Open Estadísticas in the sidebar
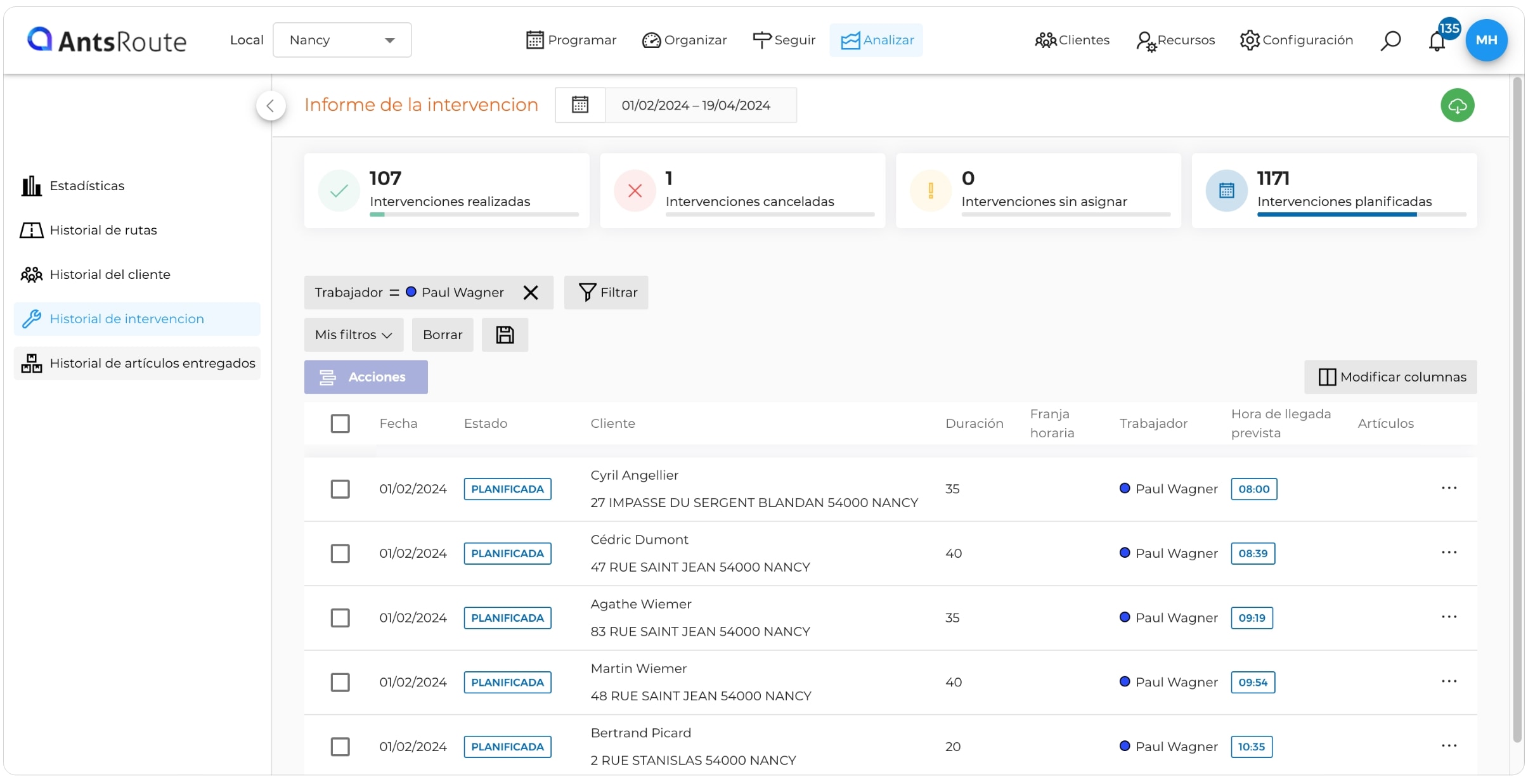Viewport: 1528px width, 784px height. click(x=137, y=186)
